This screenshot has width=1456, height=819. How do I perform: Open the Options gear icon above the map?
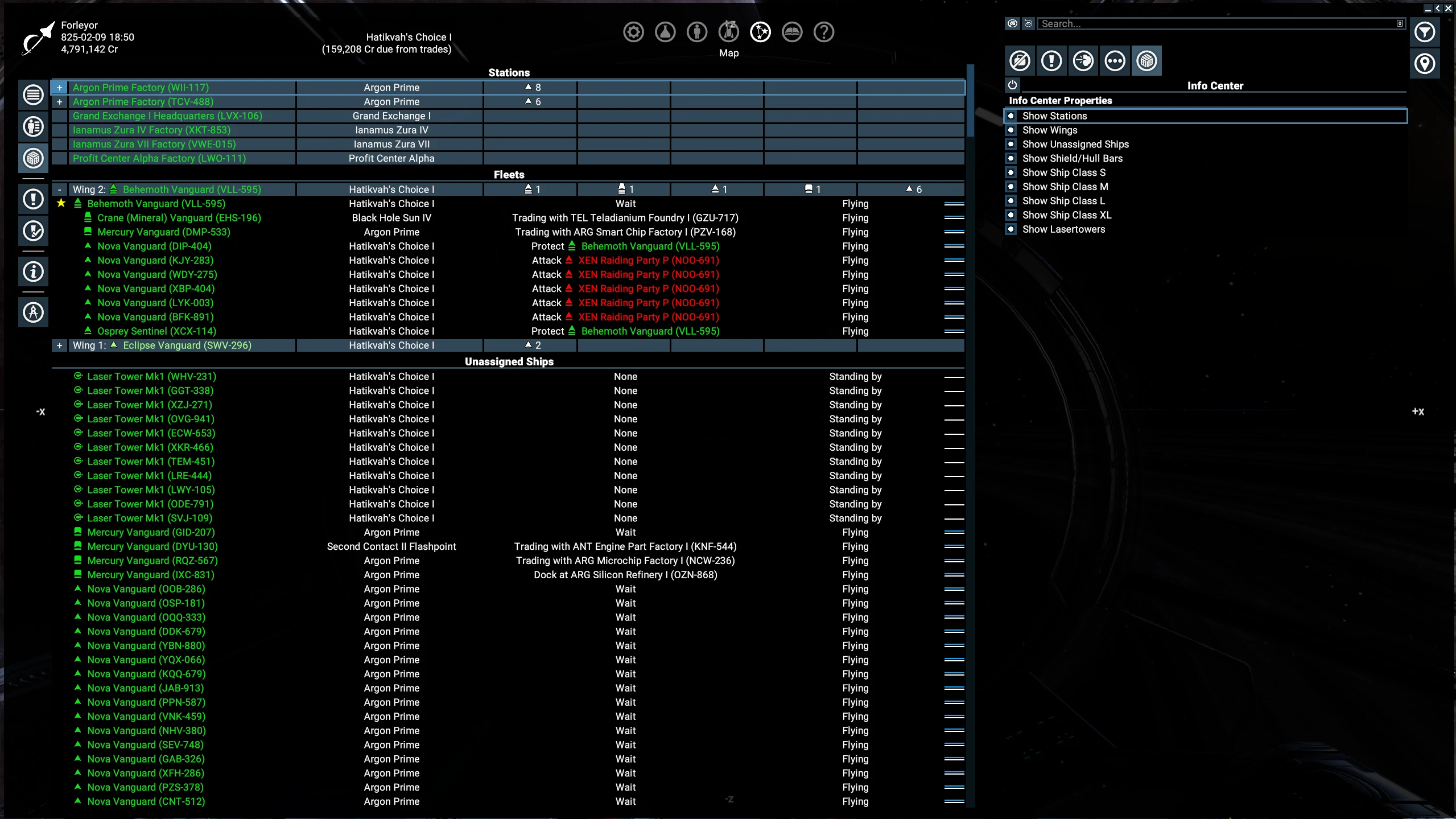(633, 32)
